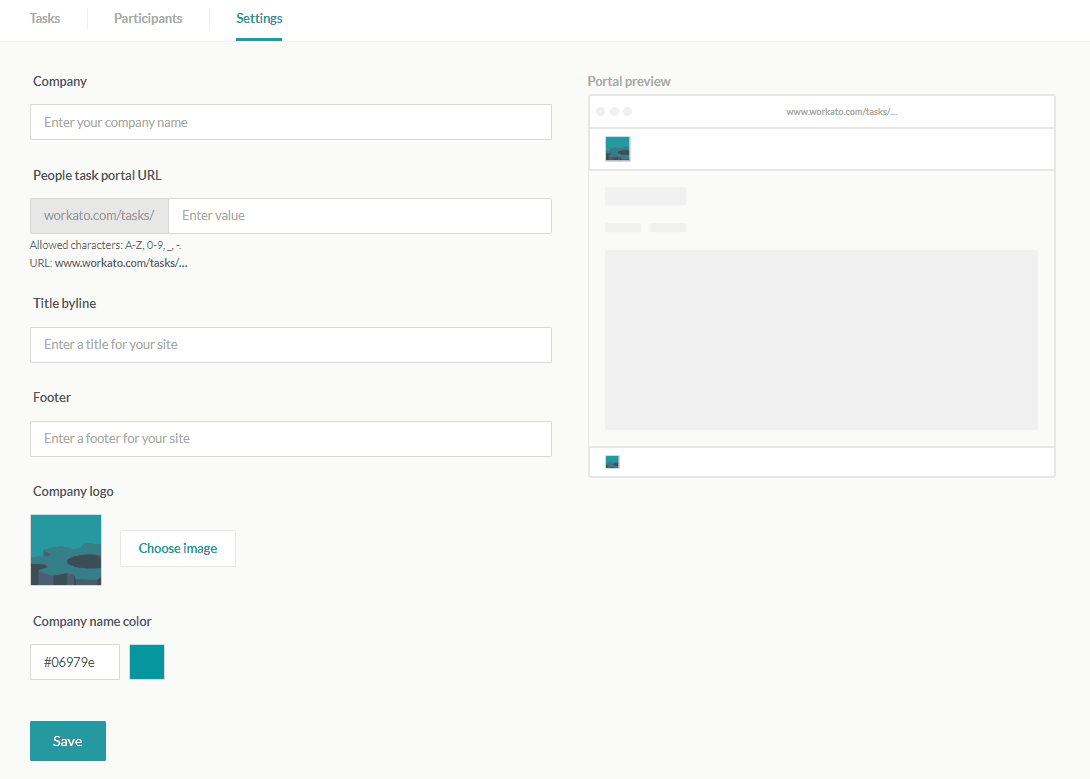Click Choose image to upload a logo

(177, 548)
